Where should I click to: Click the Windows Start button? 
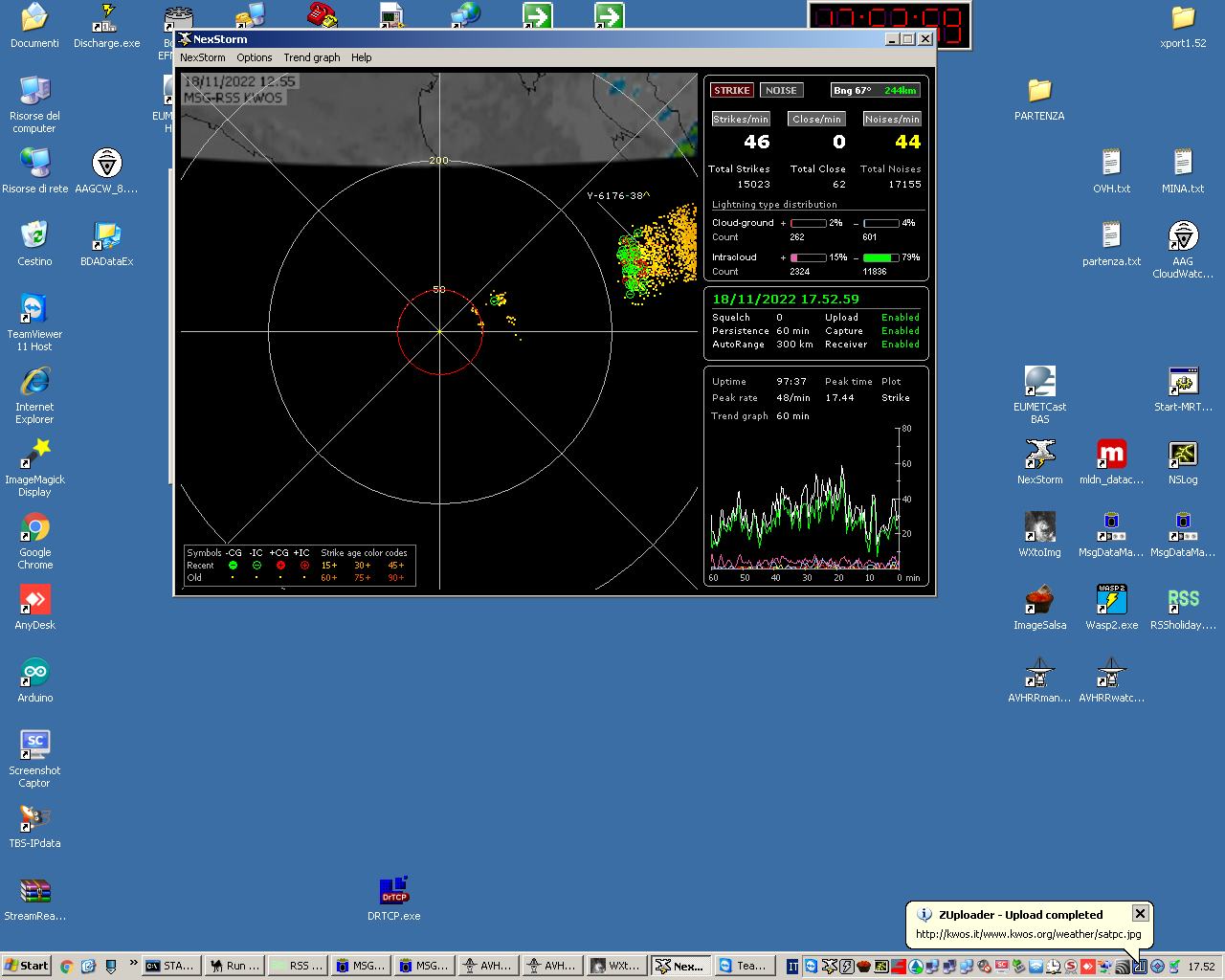click(x=26, y=966)
